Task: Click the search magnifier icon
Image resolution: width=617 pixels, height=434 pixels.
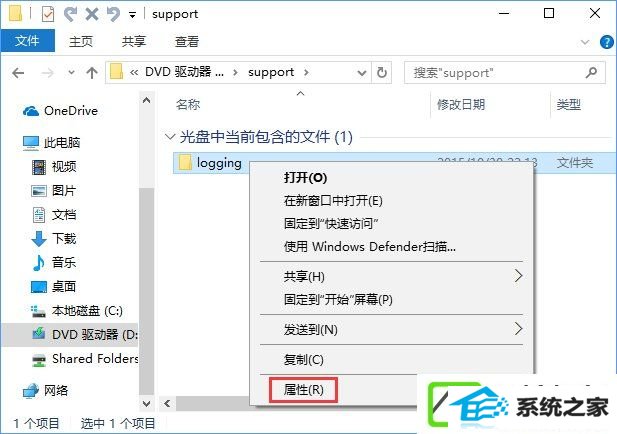Action: [x=591, y=72]
